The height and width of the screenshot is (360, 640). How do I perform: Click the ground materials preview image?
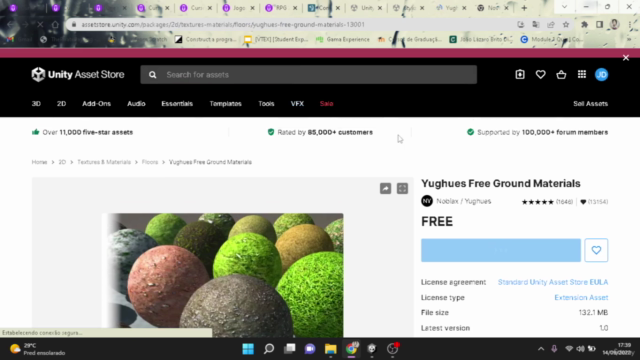223,275
